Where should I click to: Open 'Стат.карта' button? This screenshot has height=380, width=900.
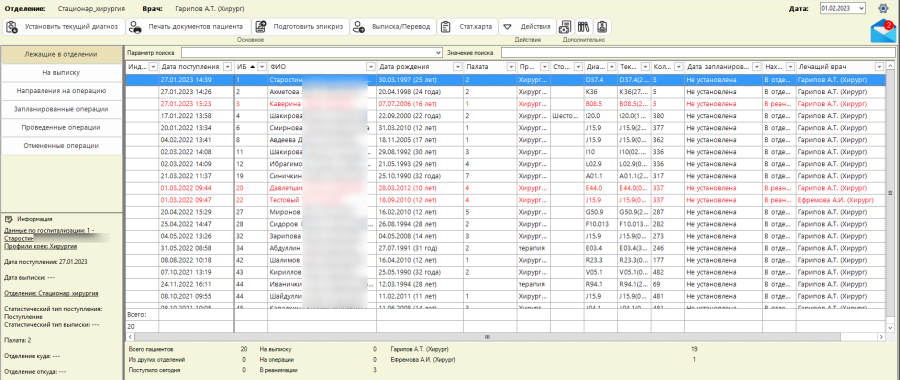tap(467, 26)
